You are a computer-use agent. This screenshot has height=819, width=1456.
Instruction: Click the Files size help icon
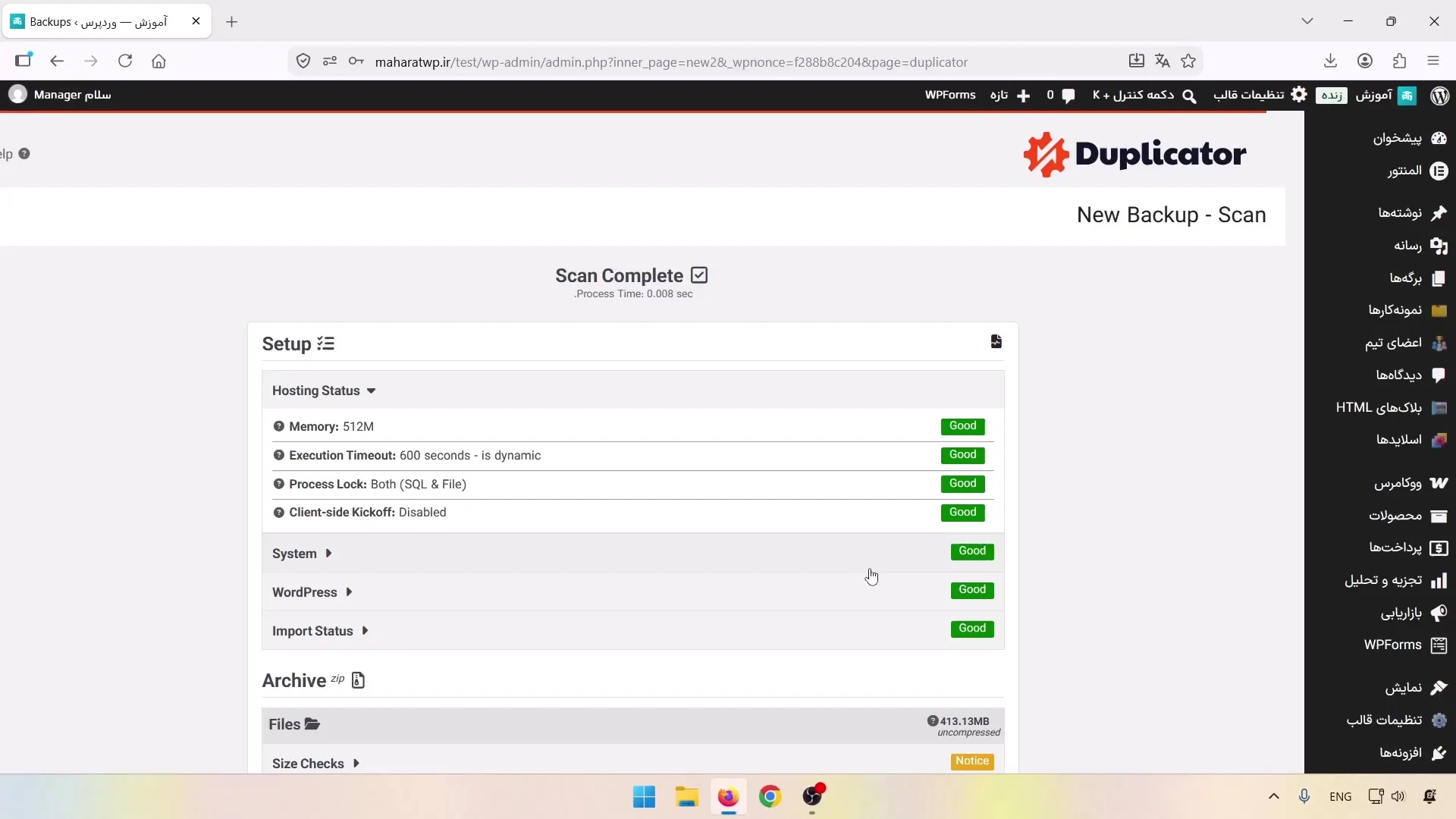[x=933, y=721]
